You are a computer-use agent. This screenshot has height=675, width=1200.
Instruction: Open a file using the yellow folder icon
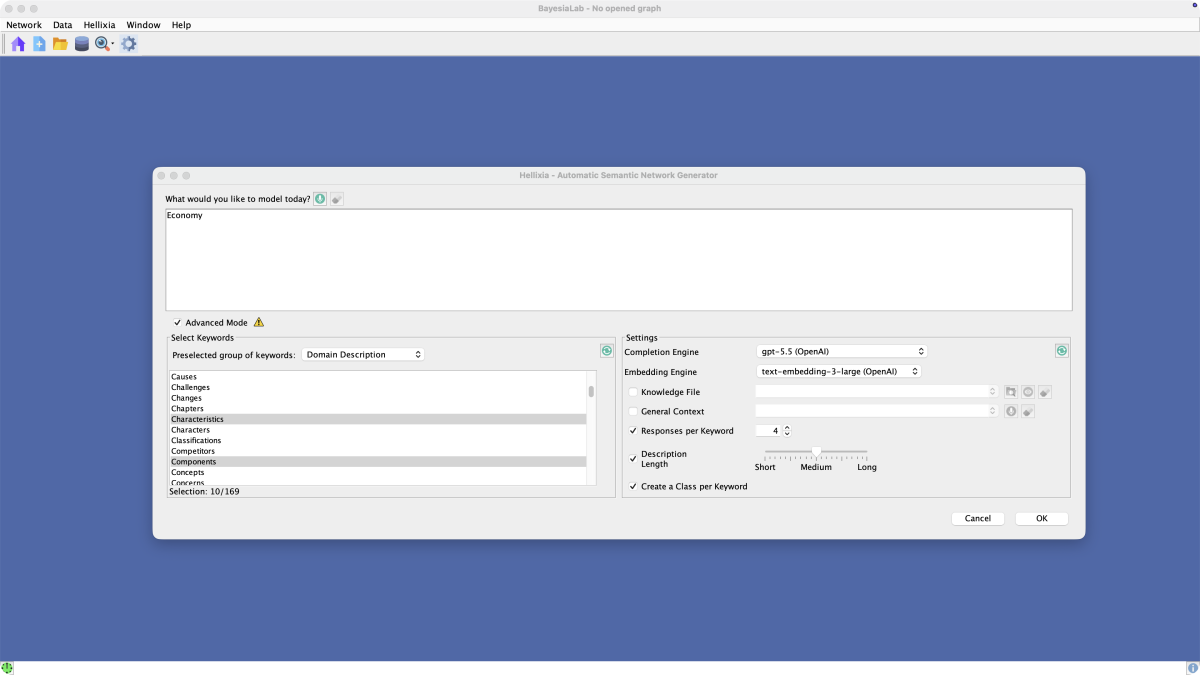(x=60, y=44)
